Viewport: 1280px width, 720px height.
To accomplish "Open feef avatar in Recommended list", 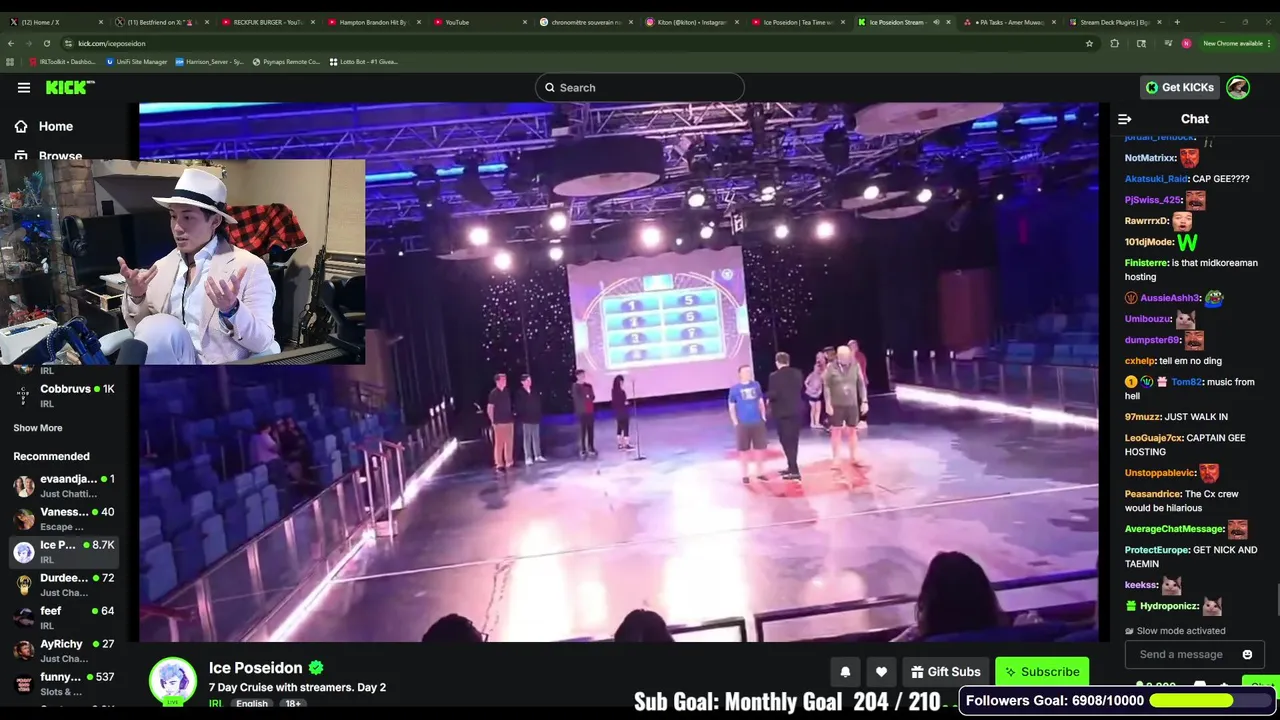I will pos(23,618).
